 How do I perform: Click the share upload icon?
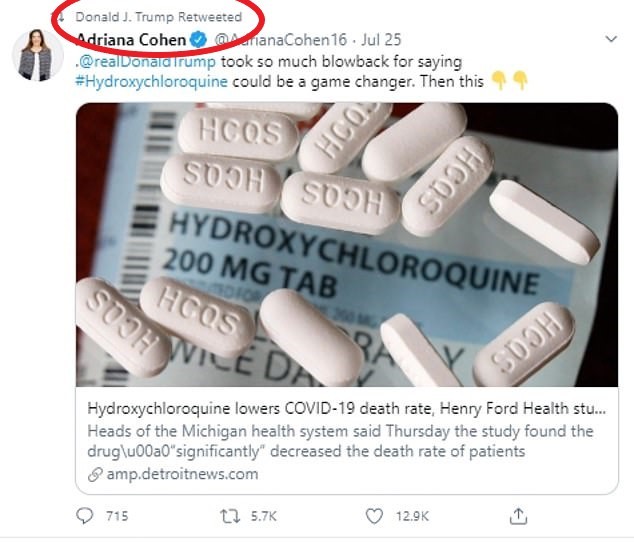(x=518, y=516)
